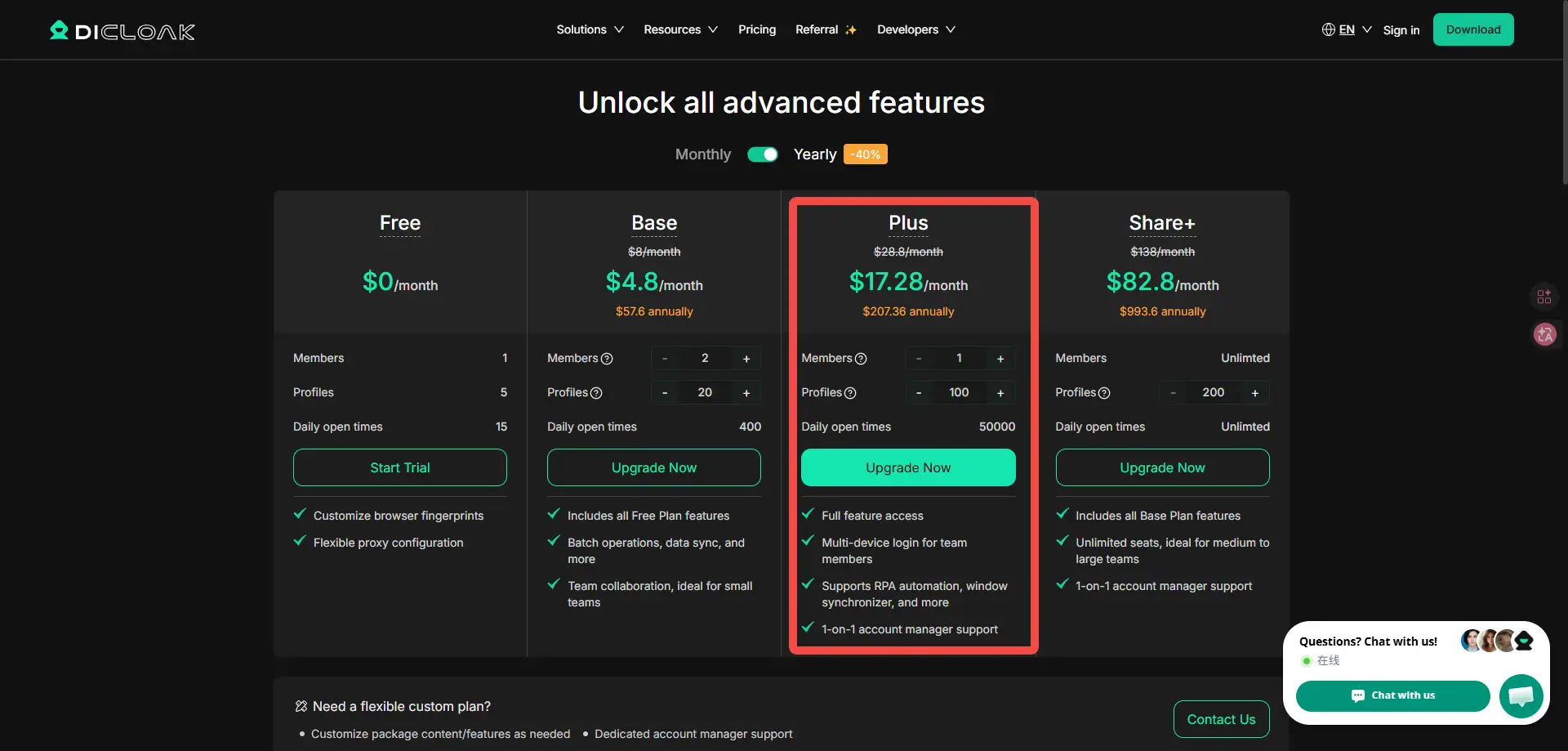Click Profiles help icon in Plus plan

850,393
